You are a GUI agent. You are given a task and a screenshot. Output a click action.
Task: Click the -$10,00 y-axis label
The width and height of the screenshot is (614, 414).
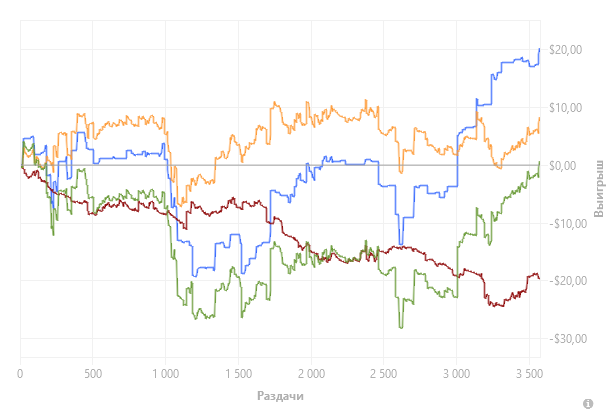pos(568,224)
